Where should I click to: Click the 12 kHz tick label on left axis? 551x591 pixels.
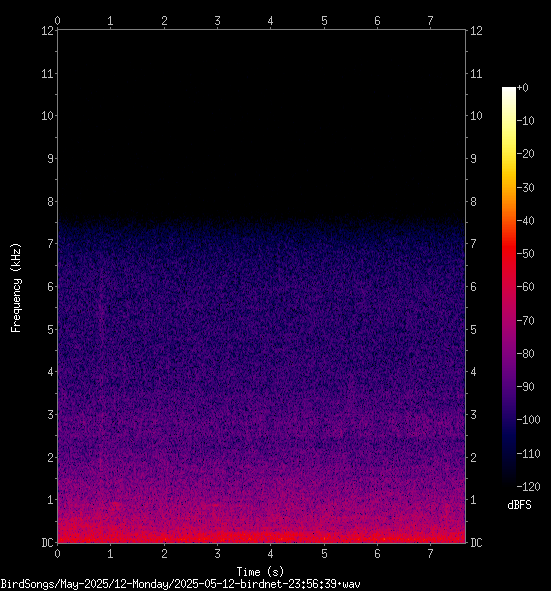48,31
